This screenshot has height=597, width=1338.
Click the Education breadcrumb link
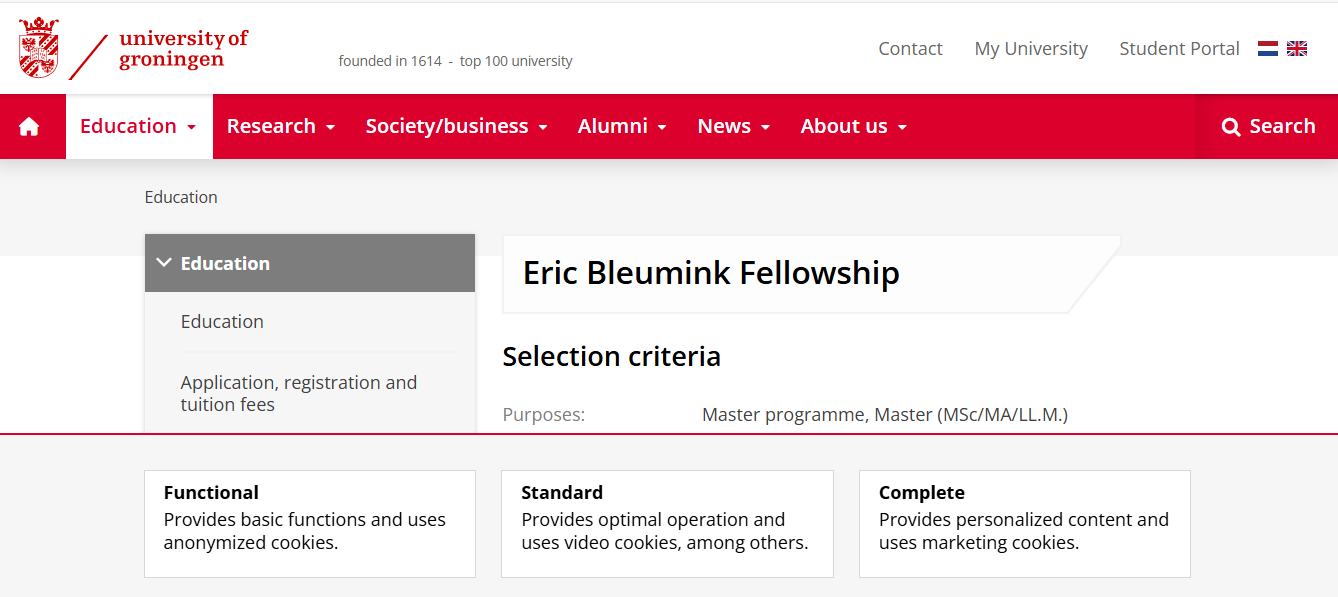(181, 197)
